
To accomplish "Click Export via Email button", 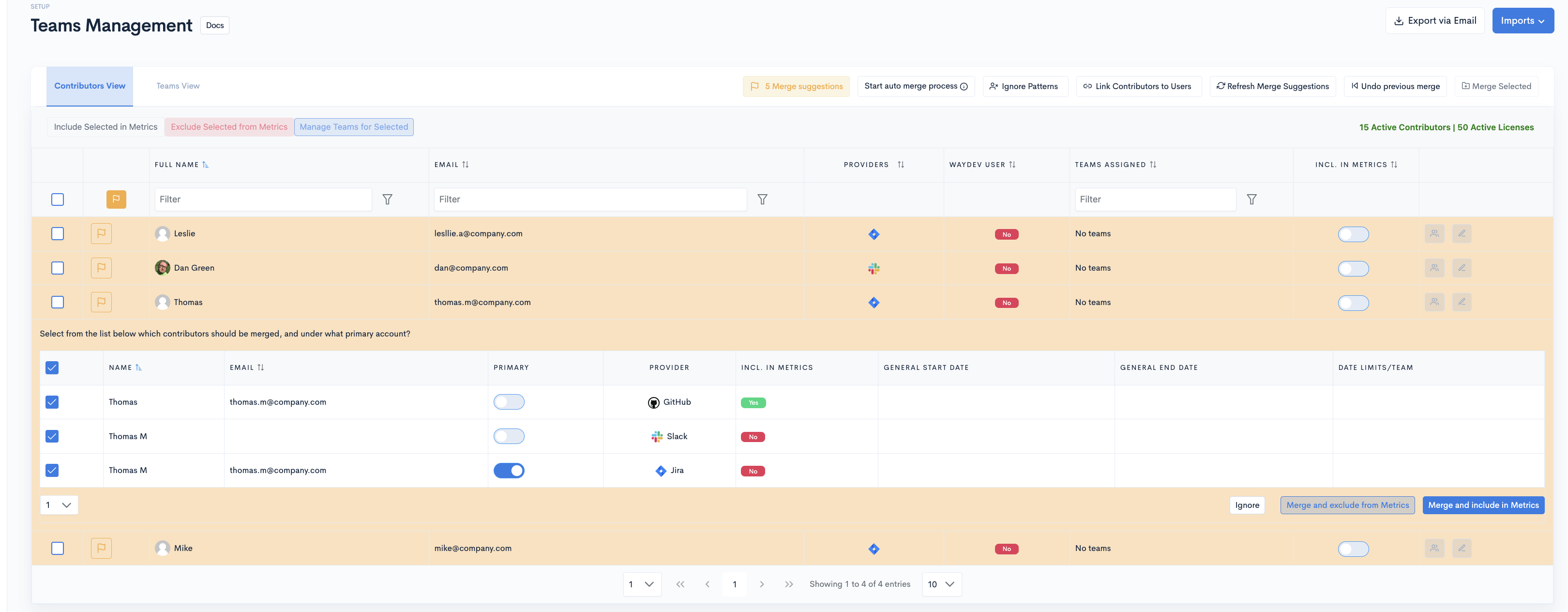I will pos(1435,21).
